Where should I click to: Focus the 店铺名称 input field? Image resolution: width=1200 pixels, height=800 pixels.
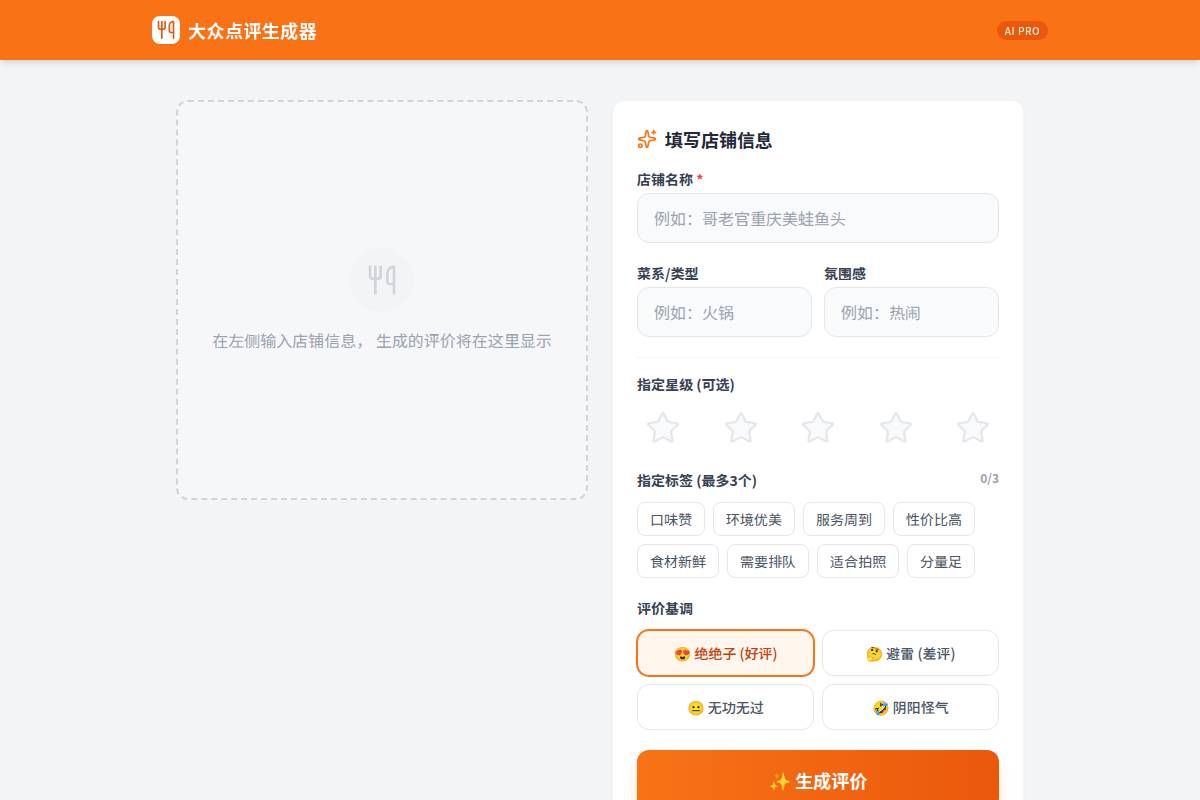[x=818, y=218]
